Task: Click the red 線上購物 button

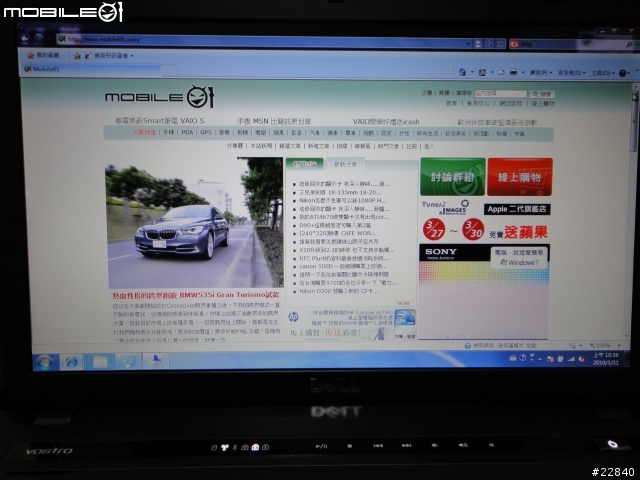Action: tap(520, 177)
